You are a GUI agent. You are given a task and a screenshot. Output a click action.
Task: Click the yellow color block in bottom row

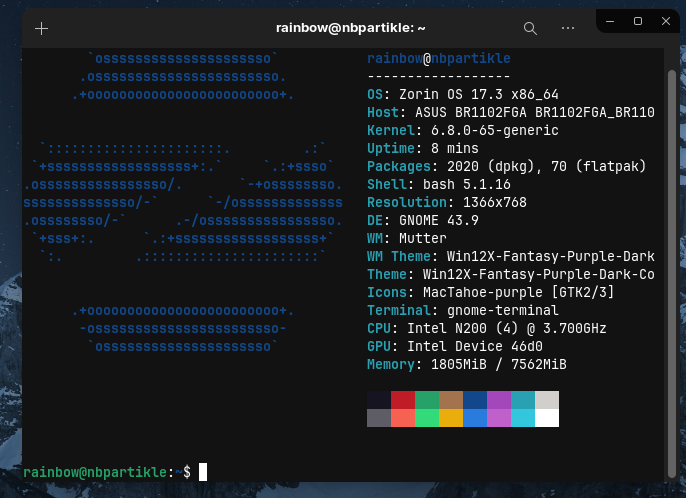451,418
